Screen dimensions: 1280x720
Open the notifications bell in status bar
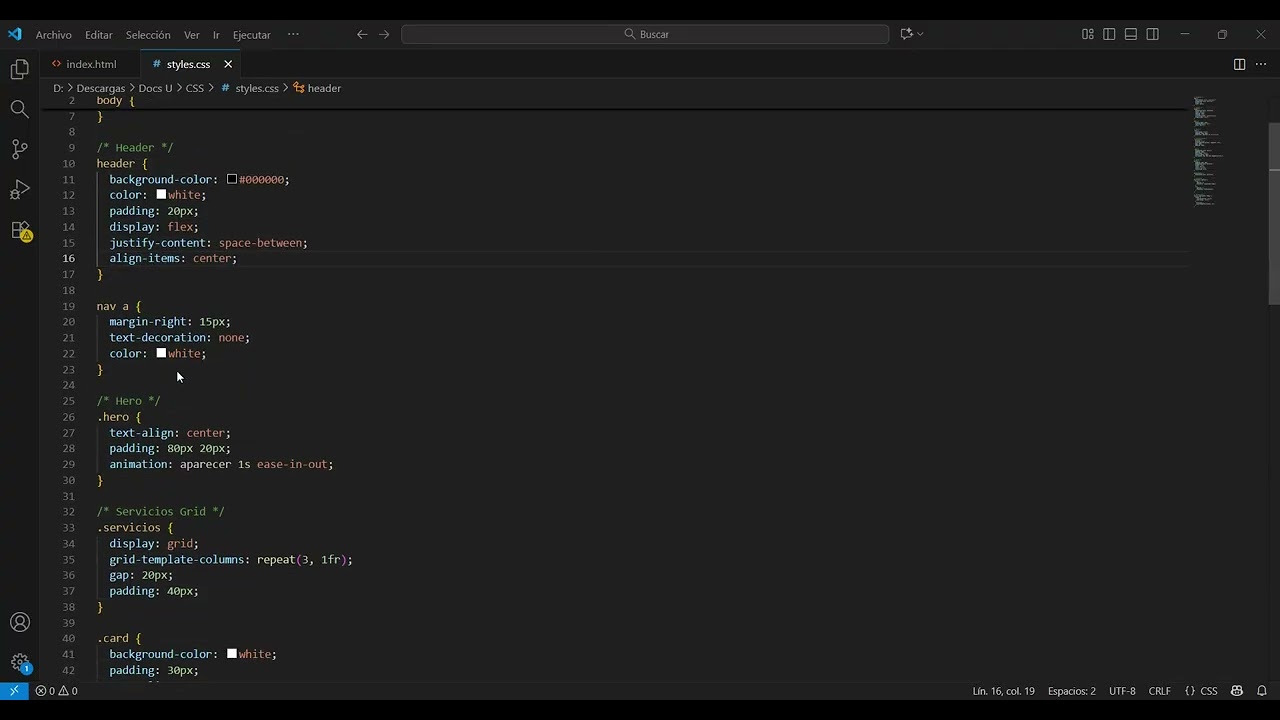(x=1262, y=691)
